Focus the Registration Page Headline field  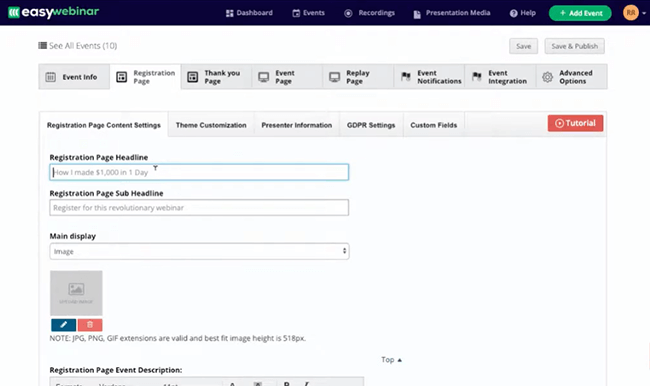point(199,172)
